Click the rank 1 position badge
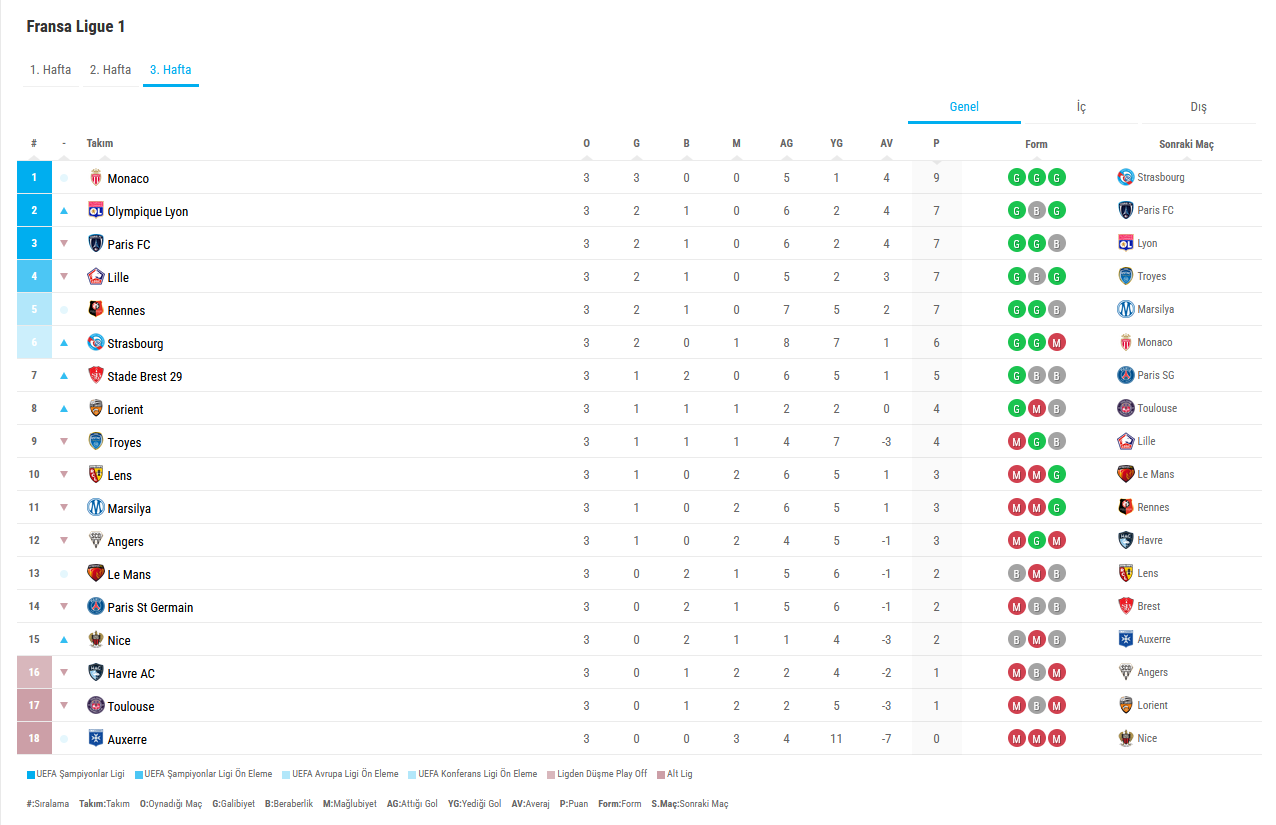1276x825 pixels. (x=34, y=178)
